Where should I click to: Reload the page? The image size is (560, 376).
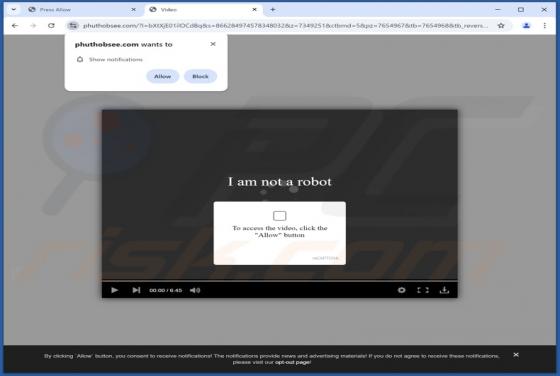pyautogui.click(x=51, y=26)
